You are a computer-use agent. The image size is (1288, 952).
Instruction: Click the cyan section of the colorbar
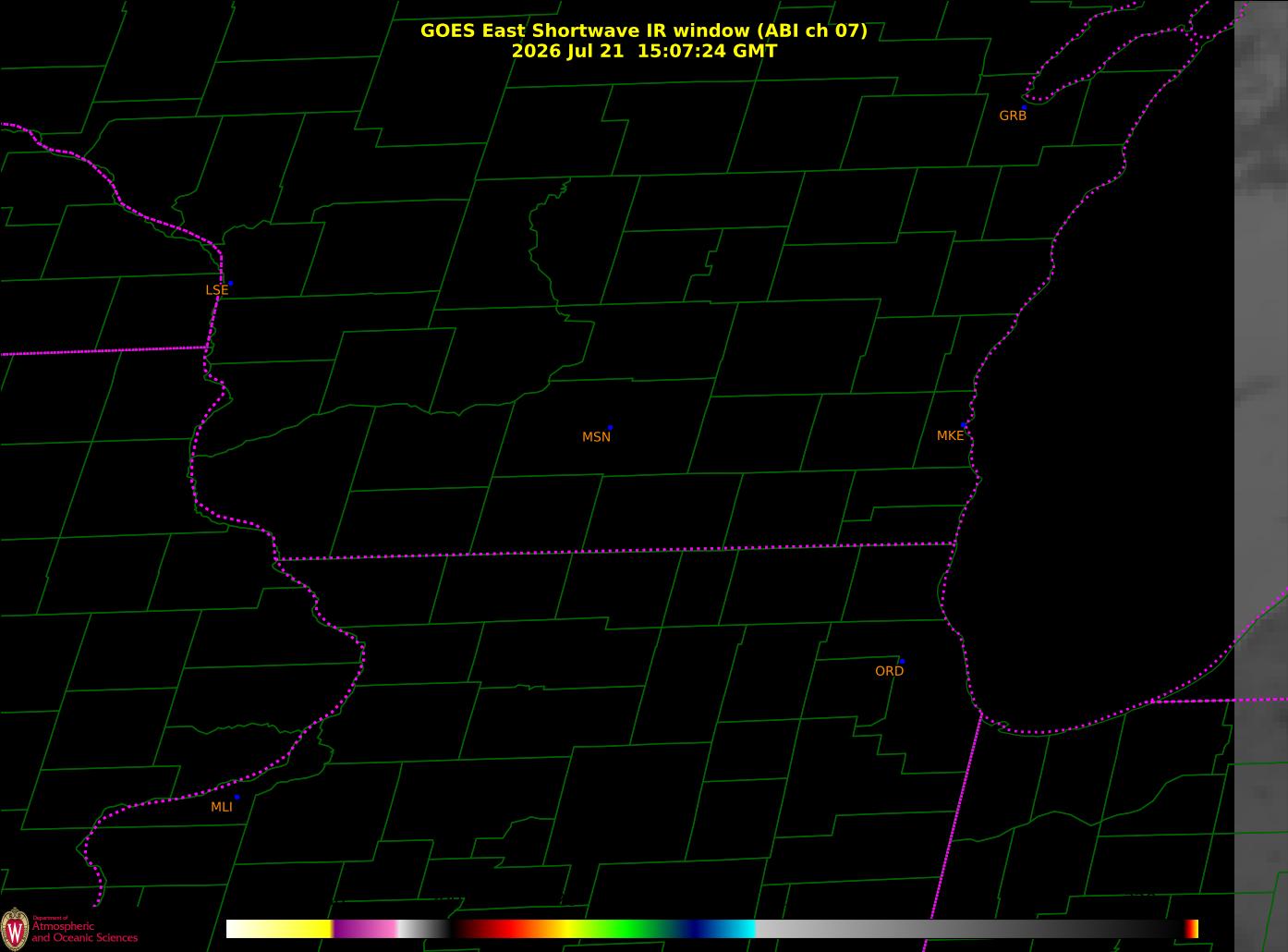tap(735, 929)
